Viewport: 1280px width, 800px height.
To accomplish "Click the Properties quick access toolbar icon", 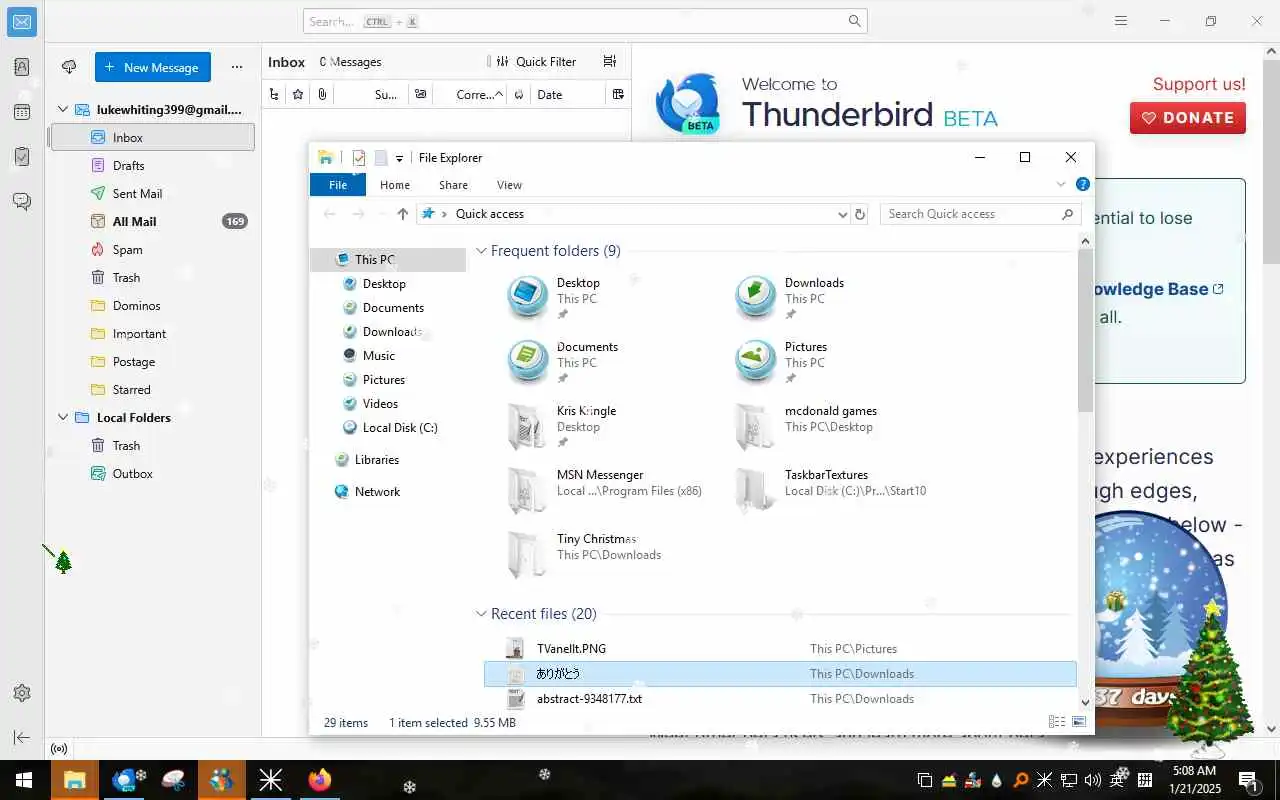I will (359, 157).
